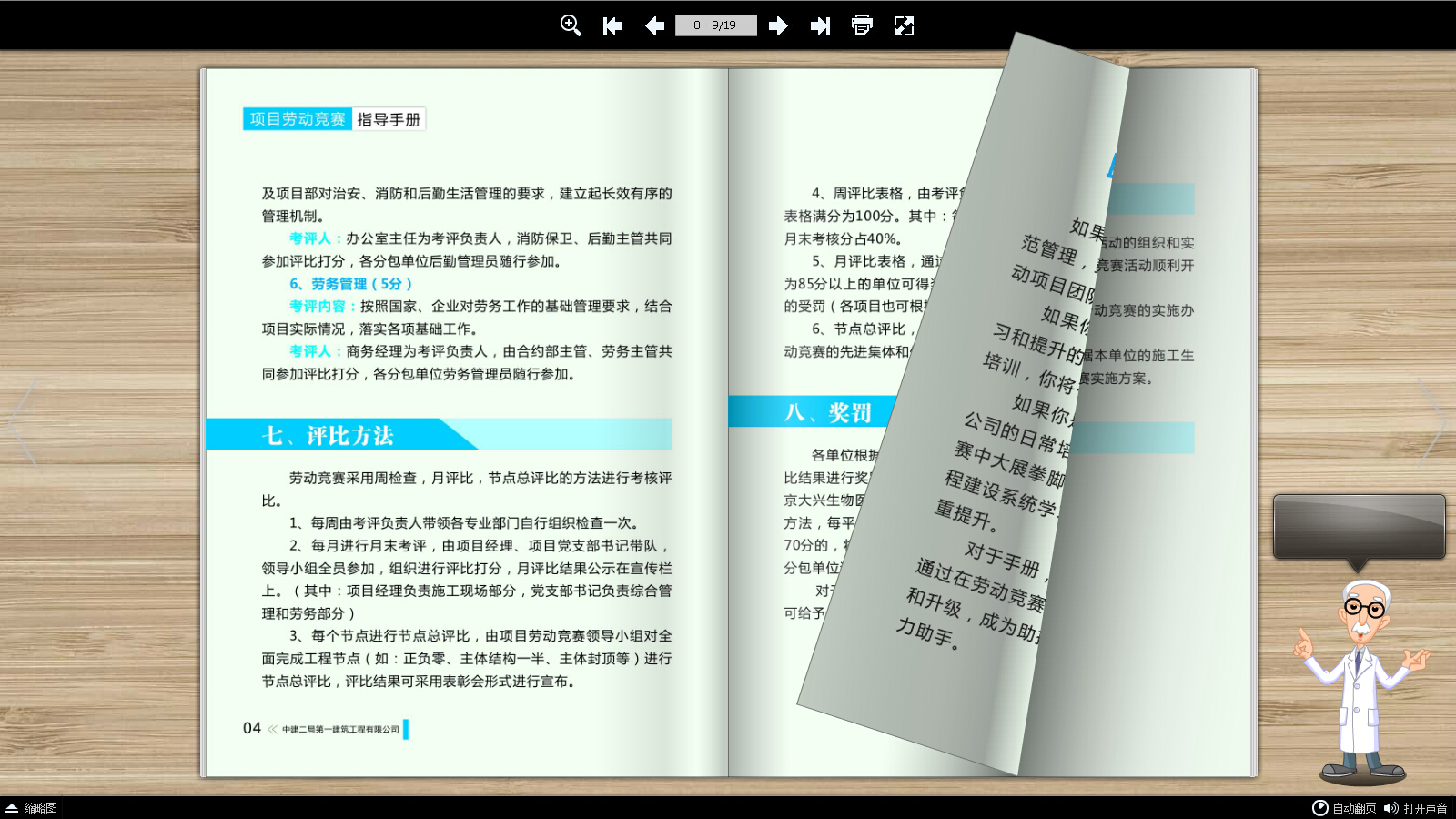Click line starting 1、每周由考评负责人

pyautogui.click(x=467, y=523)
